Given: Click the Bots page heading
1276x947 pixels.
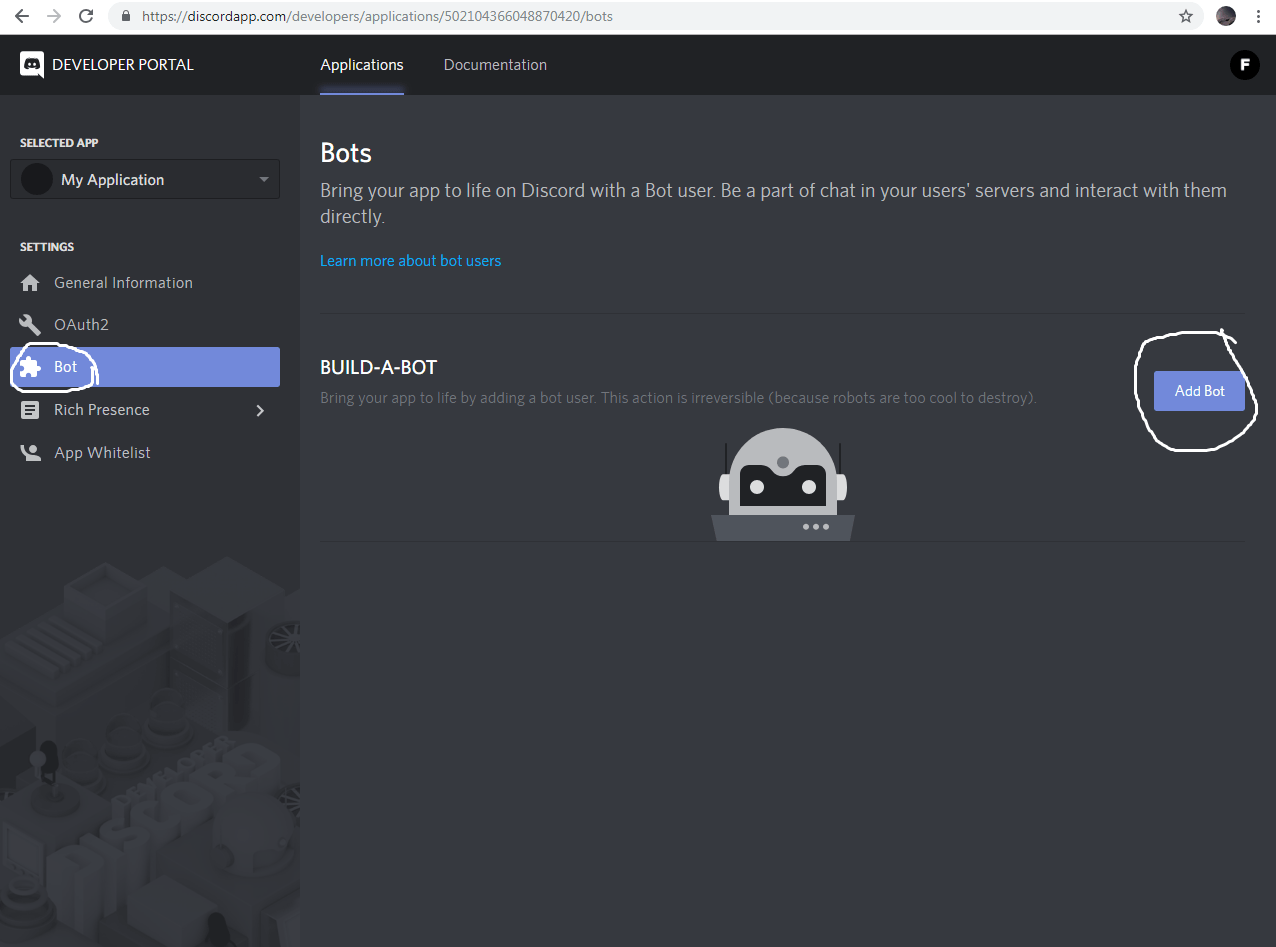Looking at the screenshot, I should 346,153.
